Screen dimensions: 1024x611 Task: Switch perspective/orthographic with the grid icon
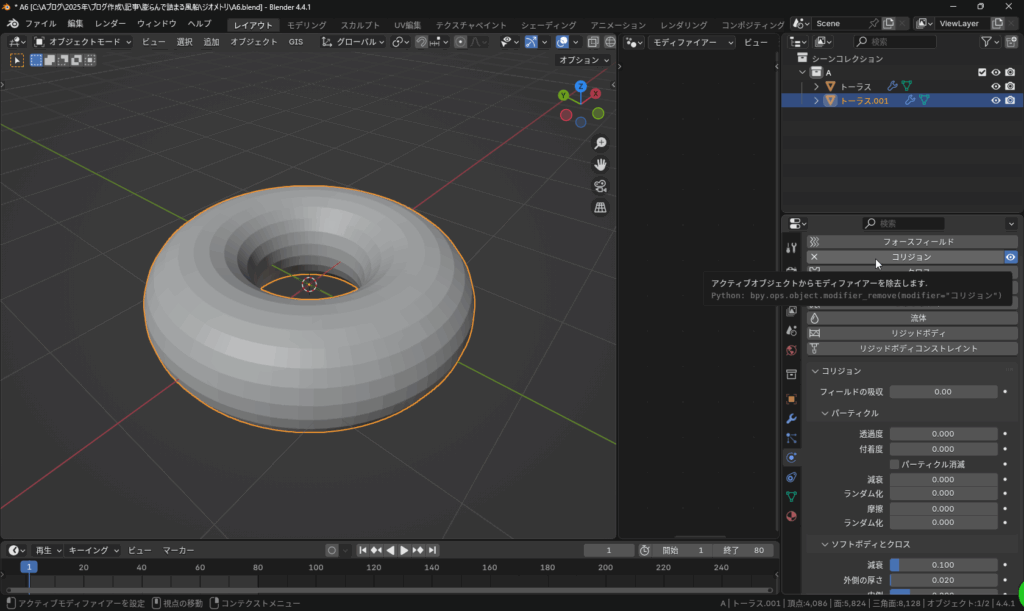tap(600, 208)
